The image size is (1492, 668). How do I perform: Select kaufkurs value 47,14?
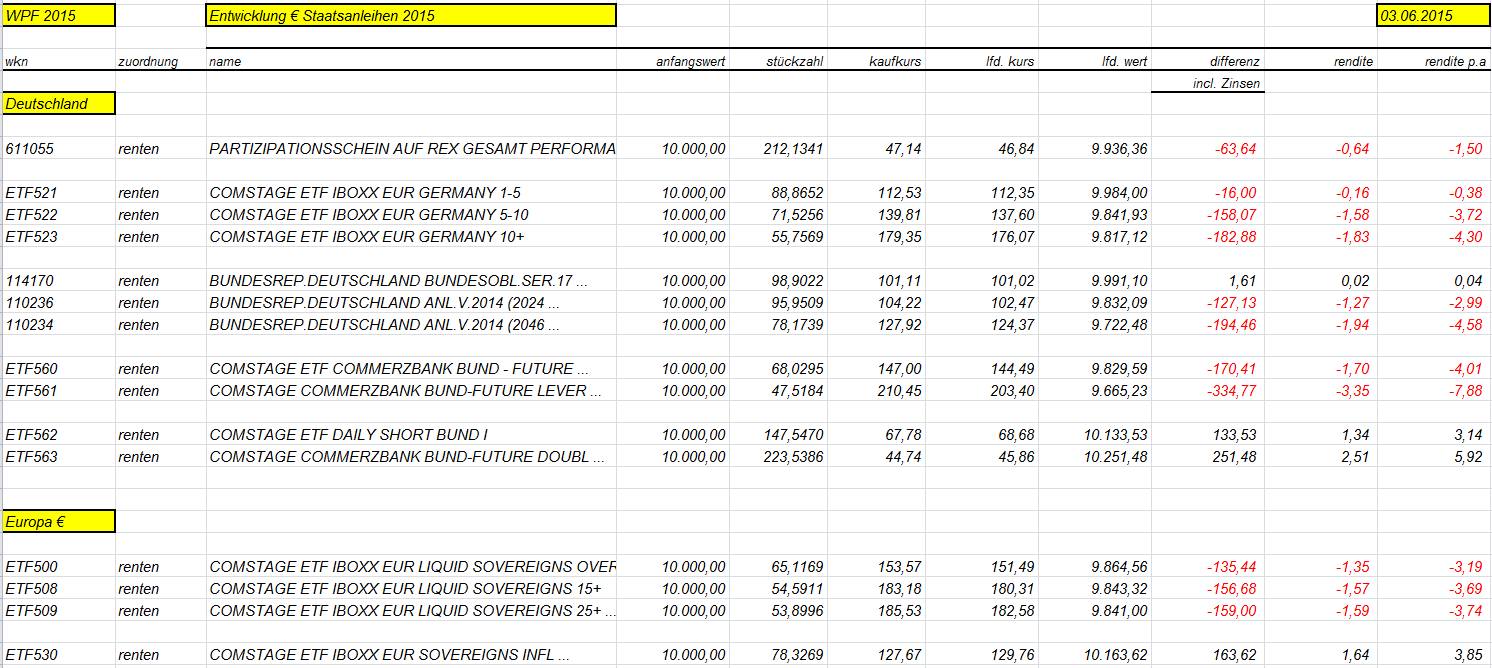pyautogui.click(x=877, y=149)
